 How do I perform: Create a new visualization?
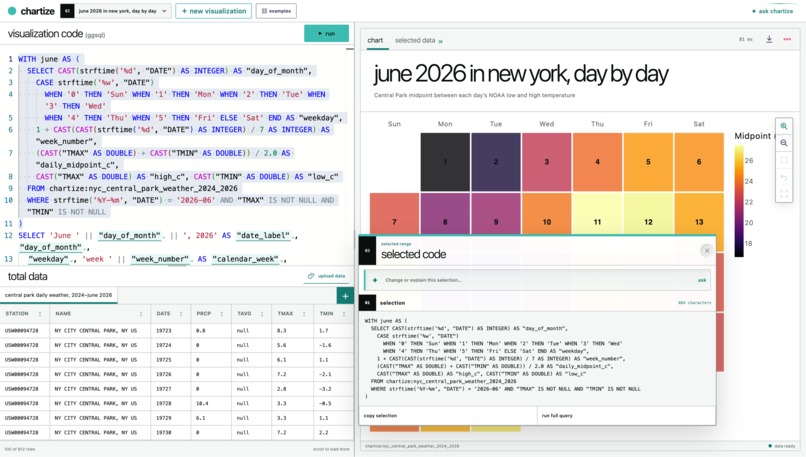coord(213,11)
